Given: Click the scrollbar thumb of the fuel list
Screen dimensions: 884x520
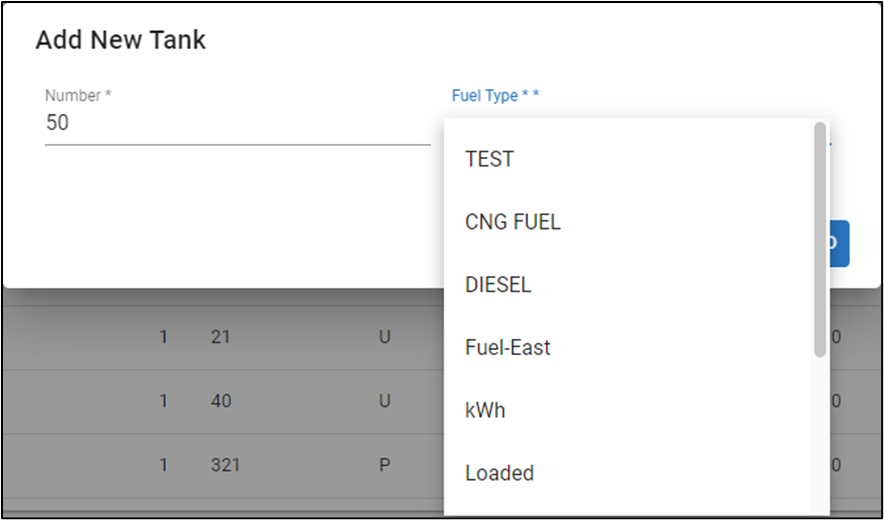Looking at the screenshot, I should click(x=820, y=238).
